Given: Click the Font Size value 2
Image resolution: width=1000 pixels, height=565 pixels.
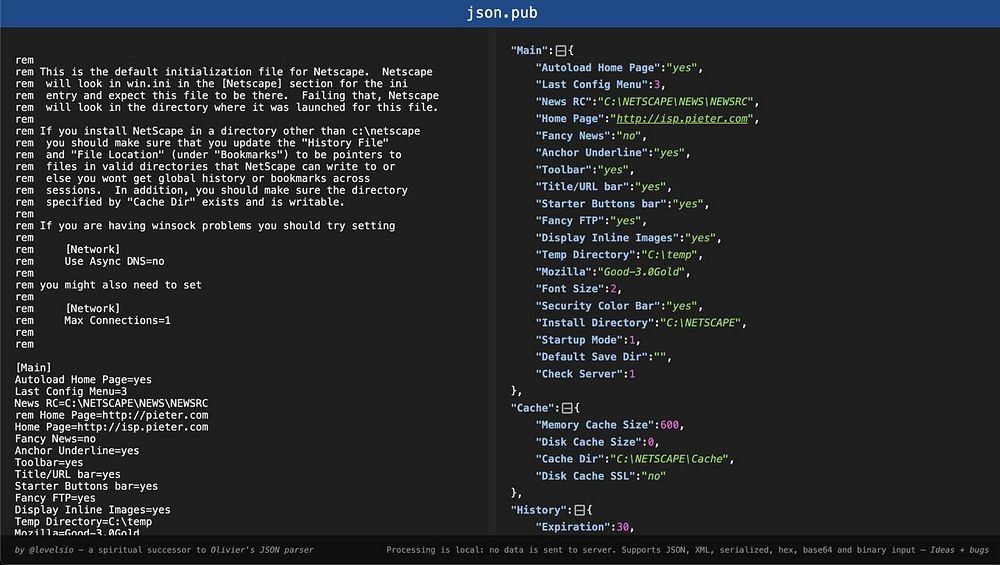Looking at the screenshot, I should (613, 289).
